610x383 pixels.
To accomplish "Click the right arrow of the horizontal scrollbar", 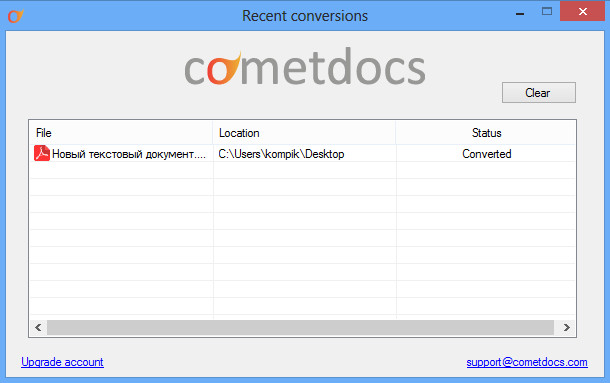I will [567, 327].
